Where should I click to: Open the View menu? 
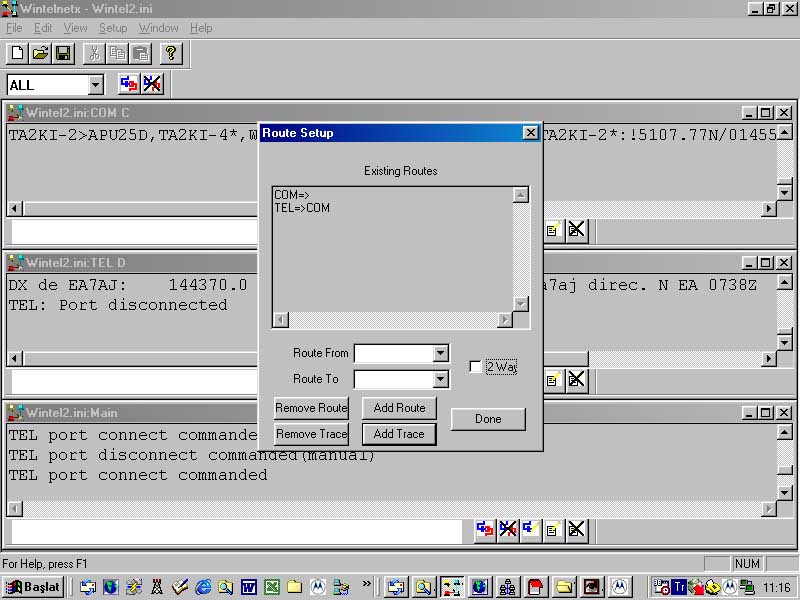coord(76,28)
